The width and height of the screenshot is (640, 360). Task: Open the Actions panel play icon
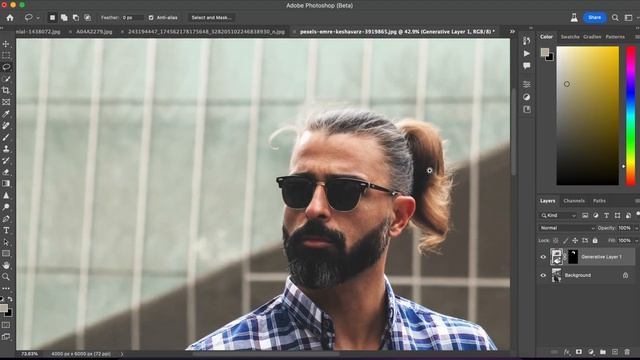click(527, 53)
